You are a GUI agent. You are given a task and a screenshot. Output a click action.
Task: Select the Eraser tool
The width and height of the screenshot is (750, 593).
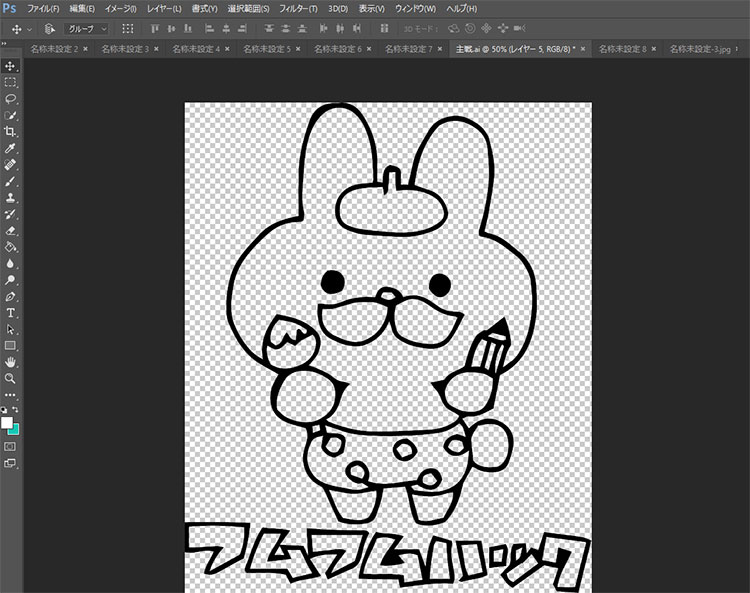point(10,231)
